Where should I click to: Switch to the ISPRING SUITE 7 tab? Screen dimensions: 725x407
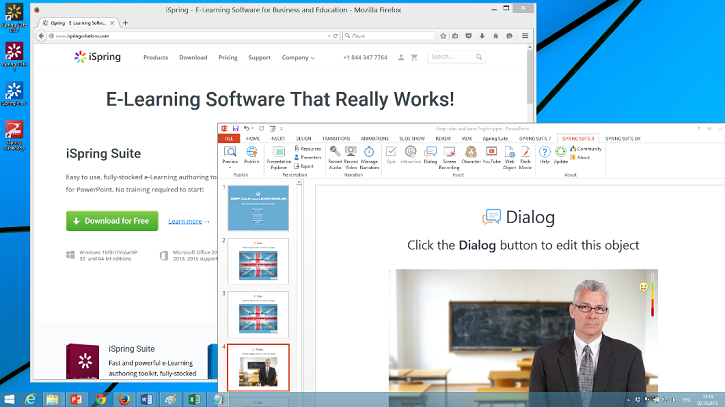coord(535,138)
